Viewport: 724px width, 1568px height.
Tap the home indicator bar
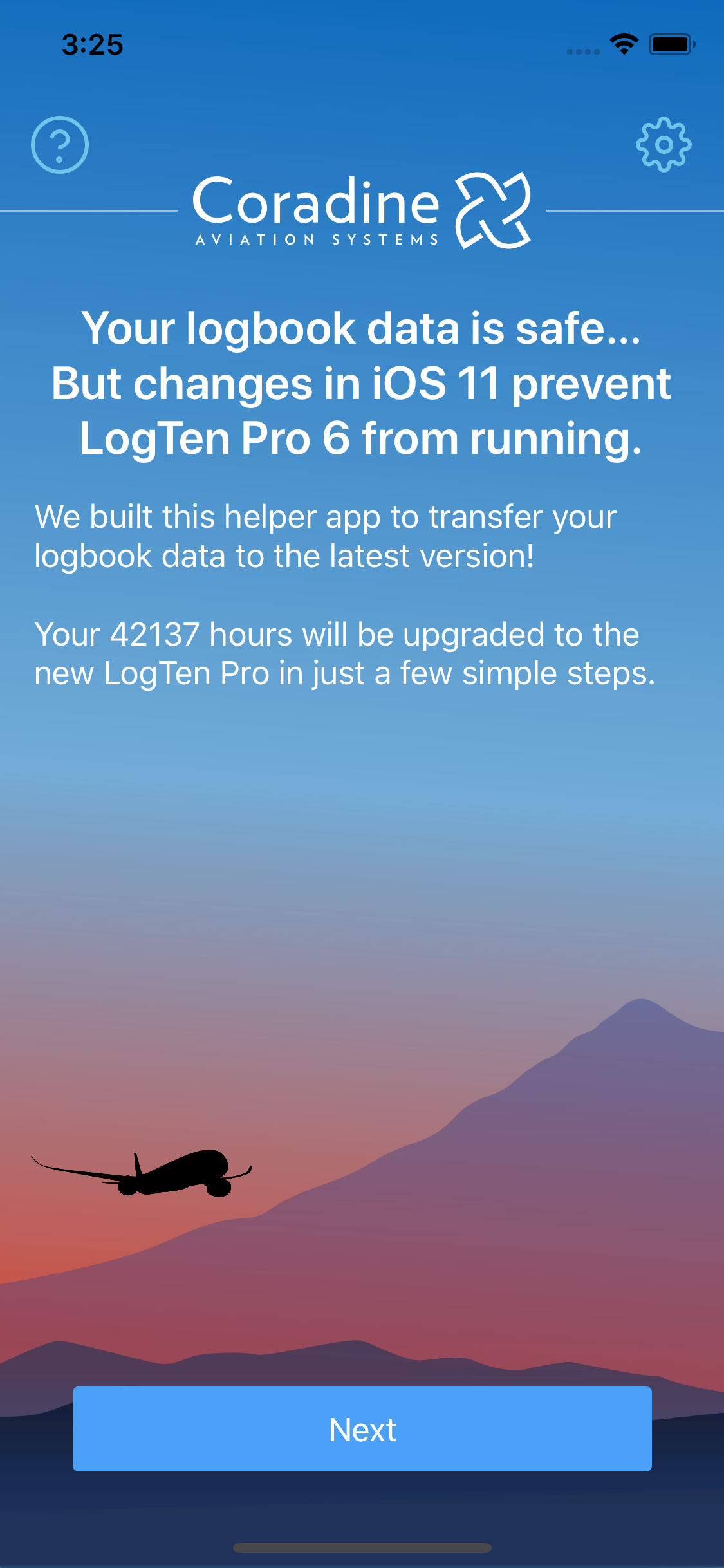click(362, 1547)
